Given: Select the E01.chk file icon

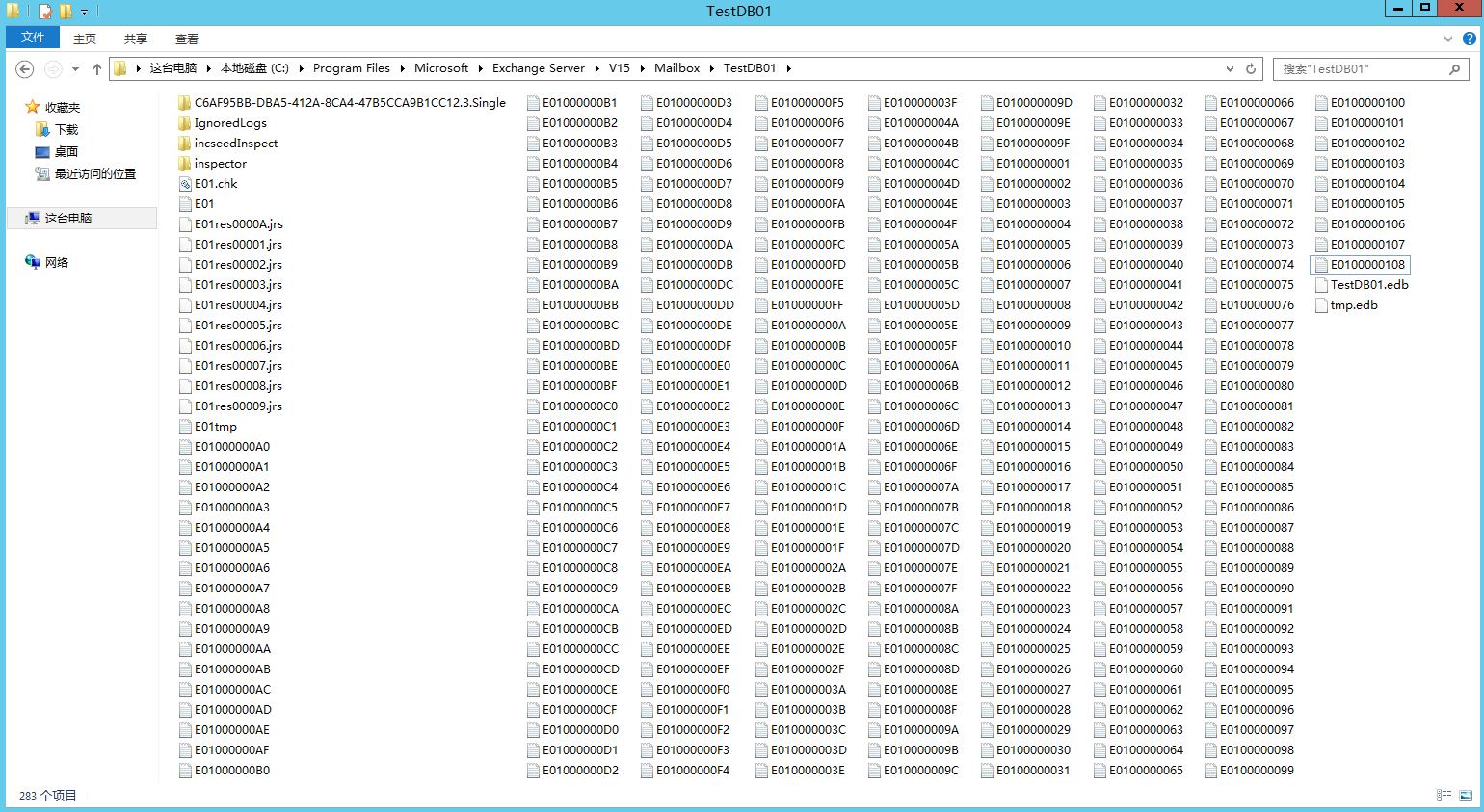Looking at the screenshot, I should tap(185, 184).
